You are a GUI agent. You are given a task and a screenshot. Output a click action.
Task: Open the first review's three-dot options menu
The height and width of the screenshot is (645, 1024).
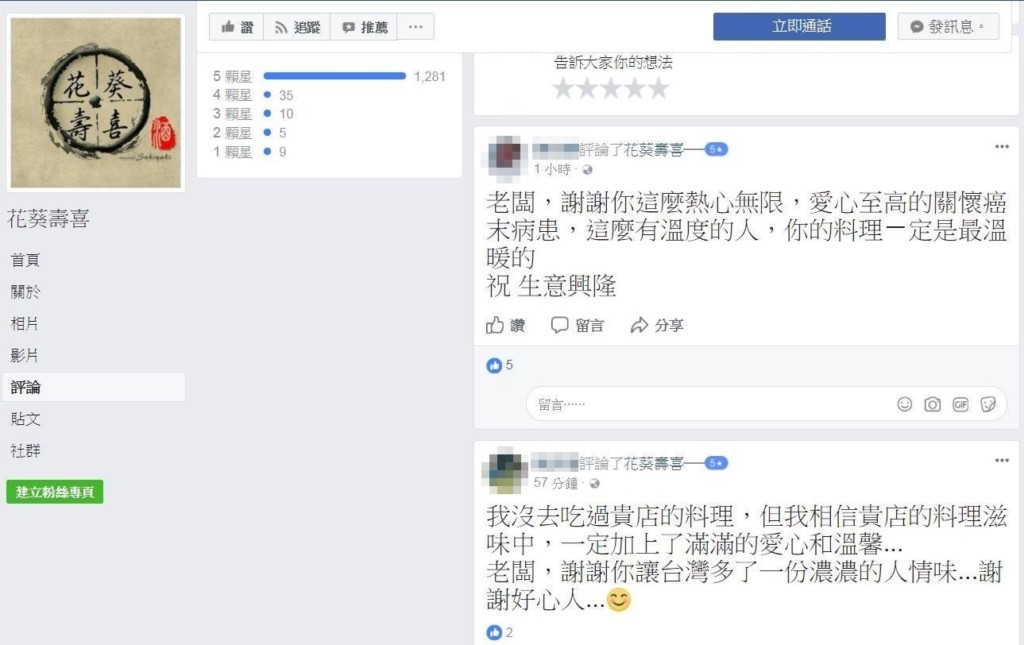(x=1002, y=147)
